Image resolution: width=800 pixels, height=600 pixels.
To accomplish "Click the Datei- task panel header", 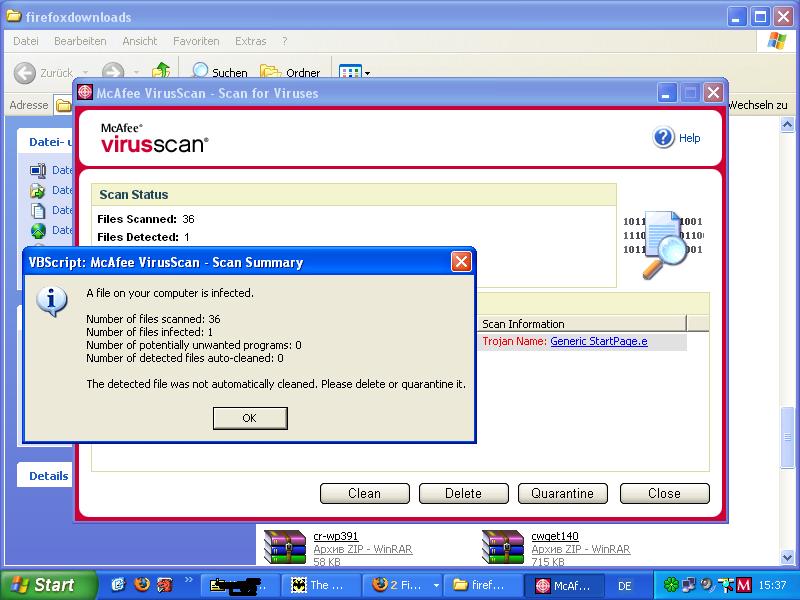I will (45, 142).
